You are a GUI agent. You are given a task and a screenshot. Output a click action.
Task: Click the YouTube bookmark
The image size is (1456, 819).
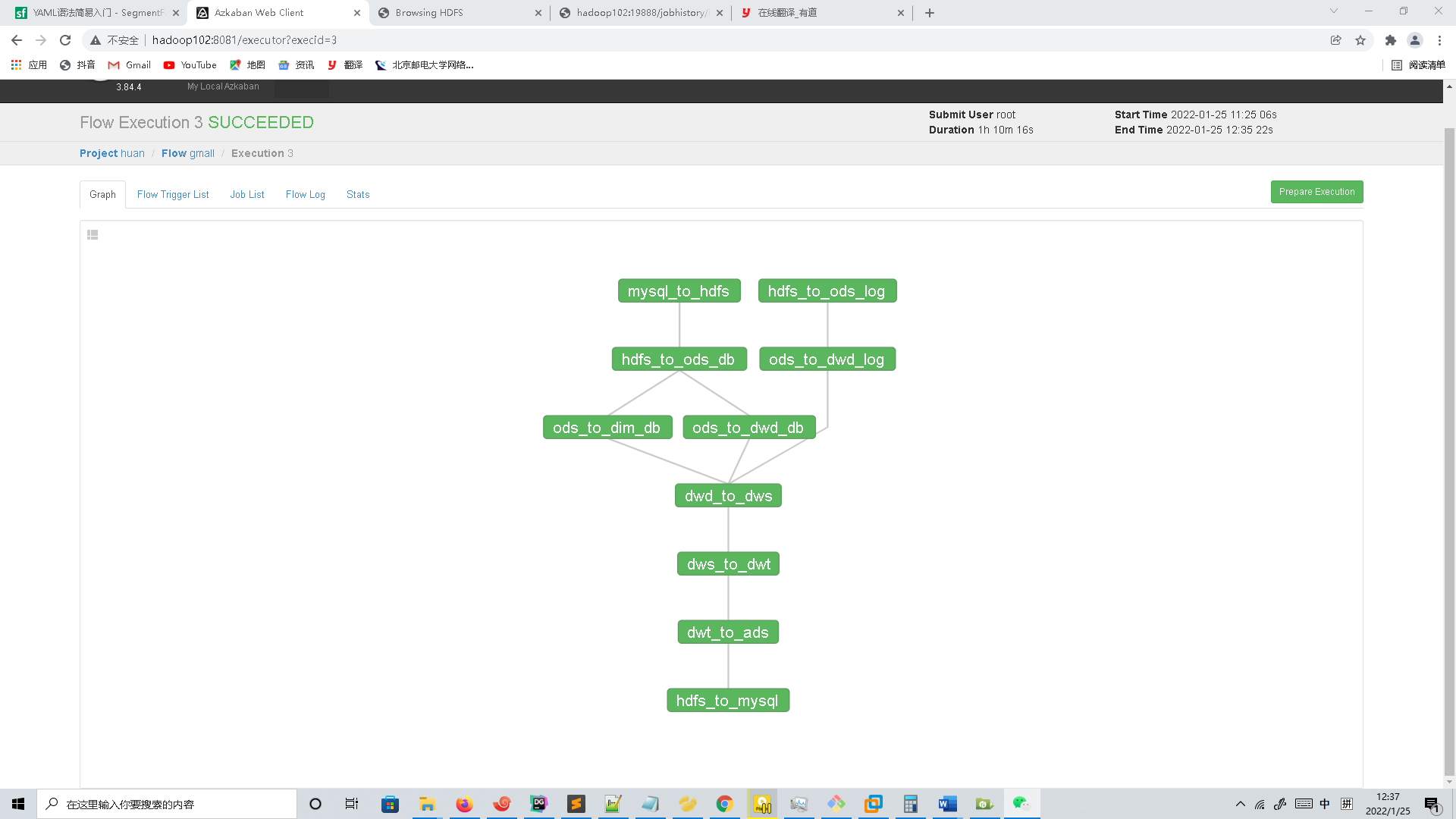pyautogui.click(x=190, y=65)
